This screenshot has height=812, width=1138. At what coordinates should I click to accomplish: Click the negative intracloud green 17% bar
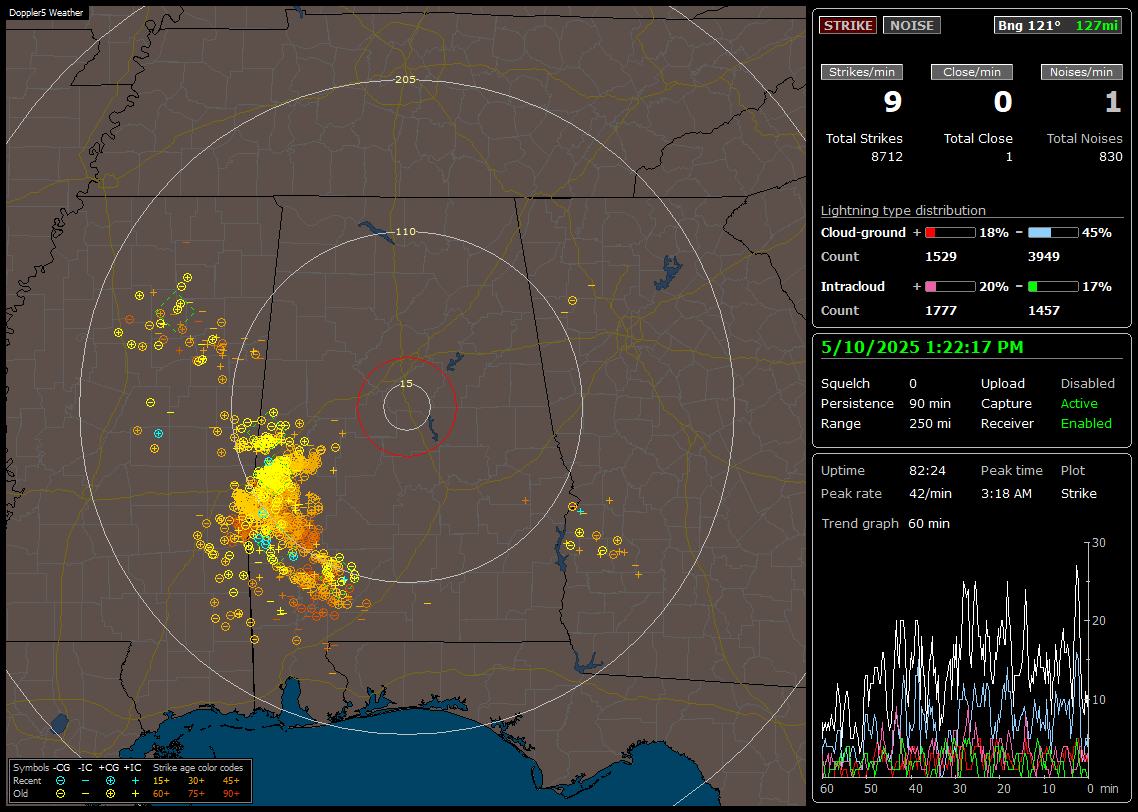pos(1053,287)
